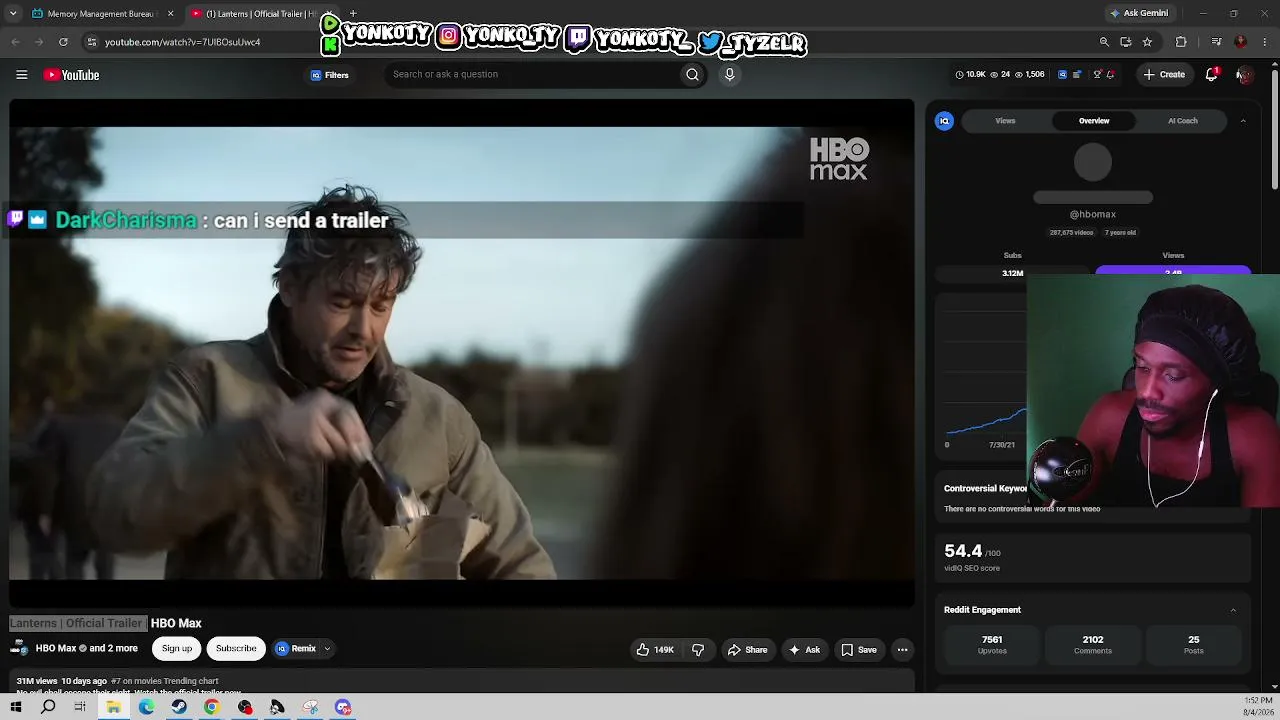View site information icon in address bar
1280x720 pixels.
click(x=92, y=42)
